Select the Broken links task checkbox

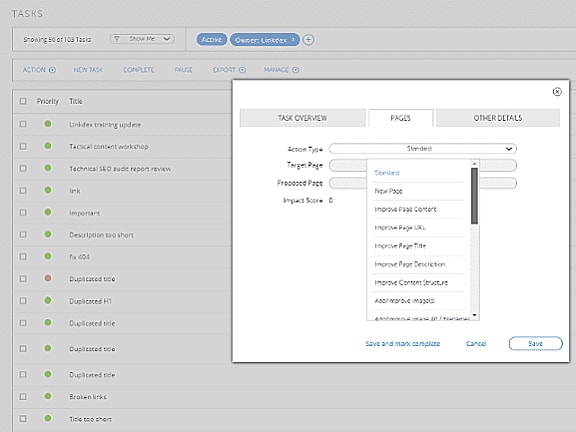click(x=23, y=396)
